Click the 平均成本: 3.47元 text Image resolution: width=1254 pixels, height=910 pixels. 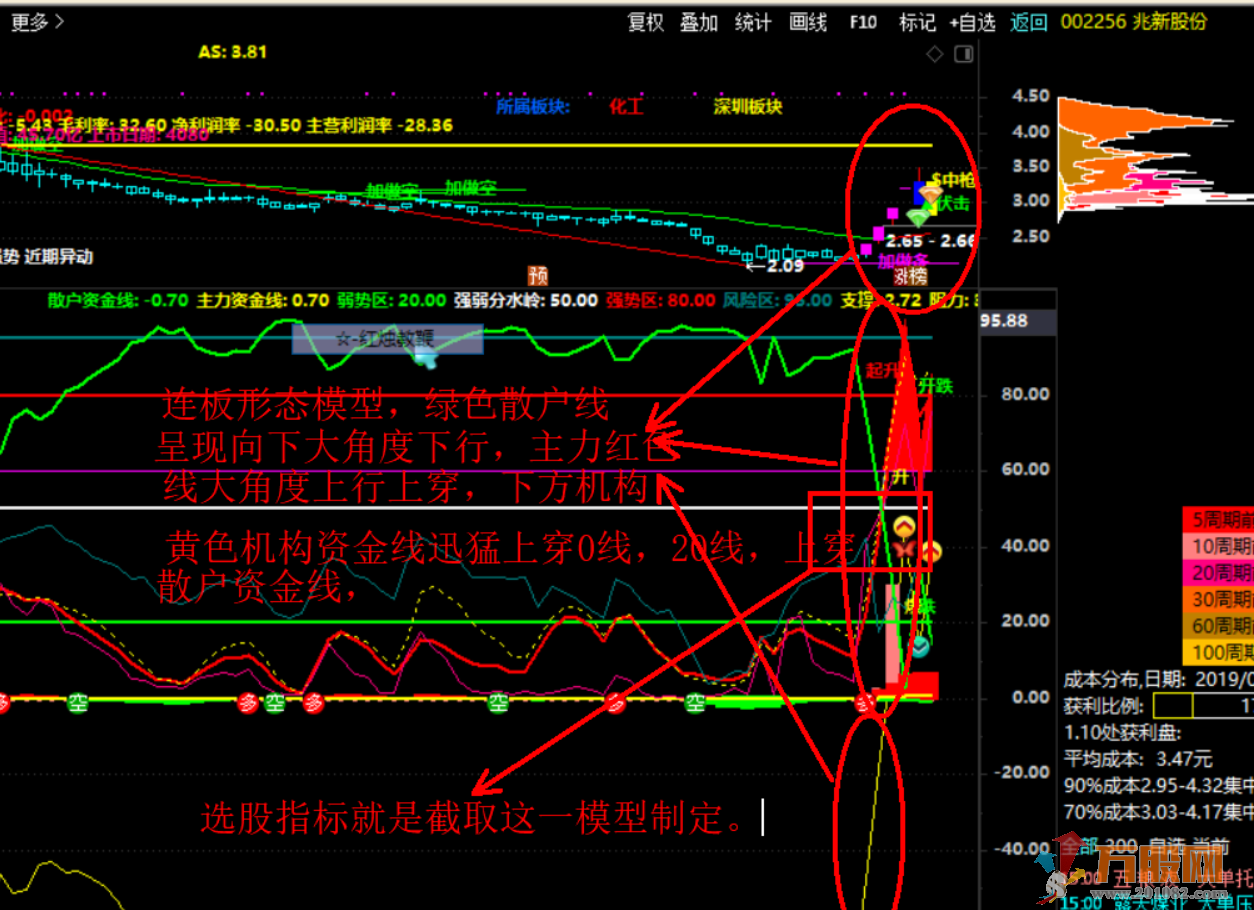(x=1138, y=758)
